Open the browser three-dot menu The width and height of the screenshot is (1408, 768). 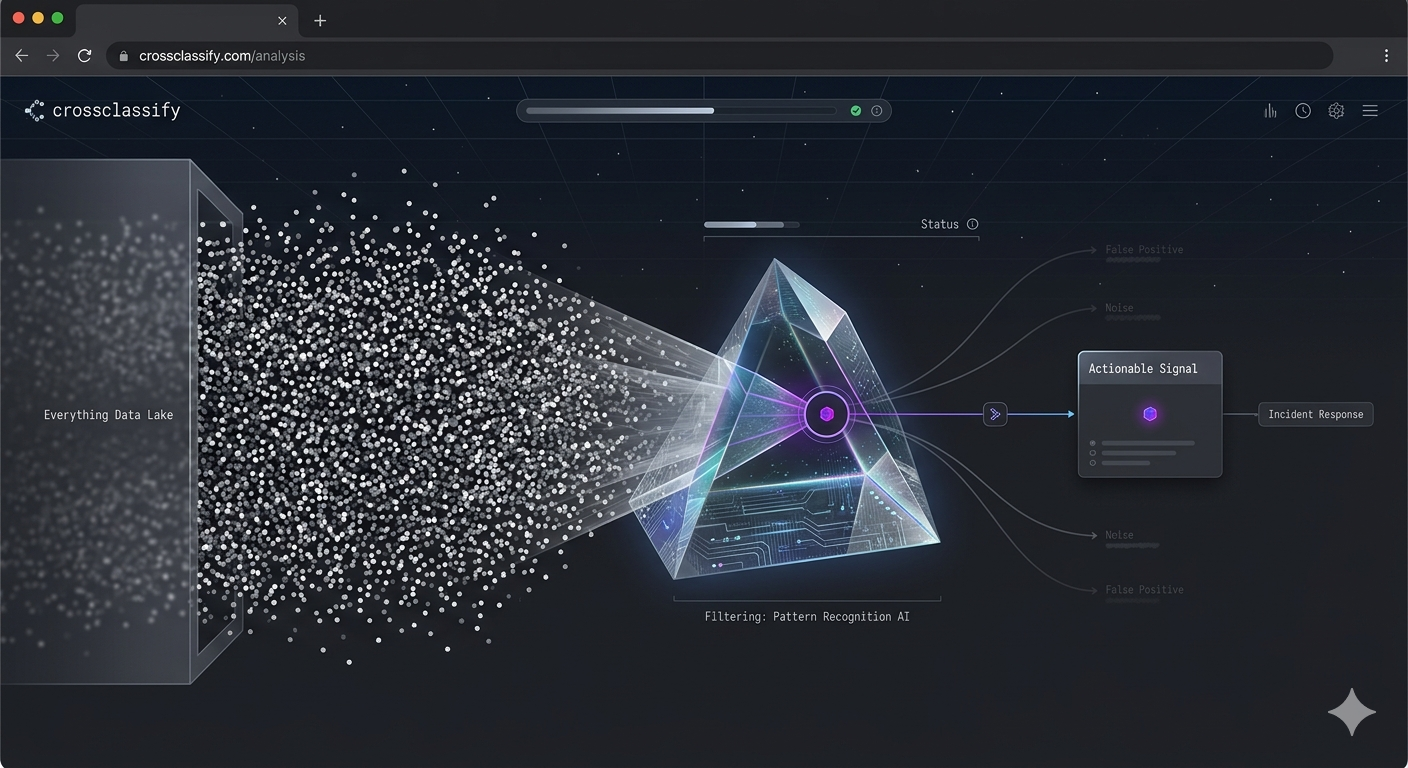1386,56
